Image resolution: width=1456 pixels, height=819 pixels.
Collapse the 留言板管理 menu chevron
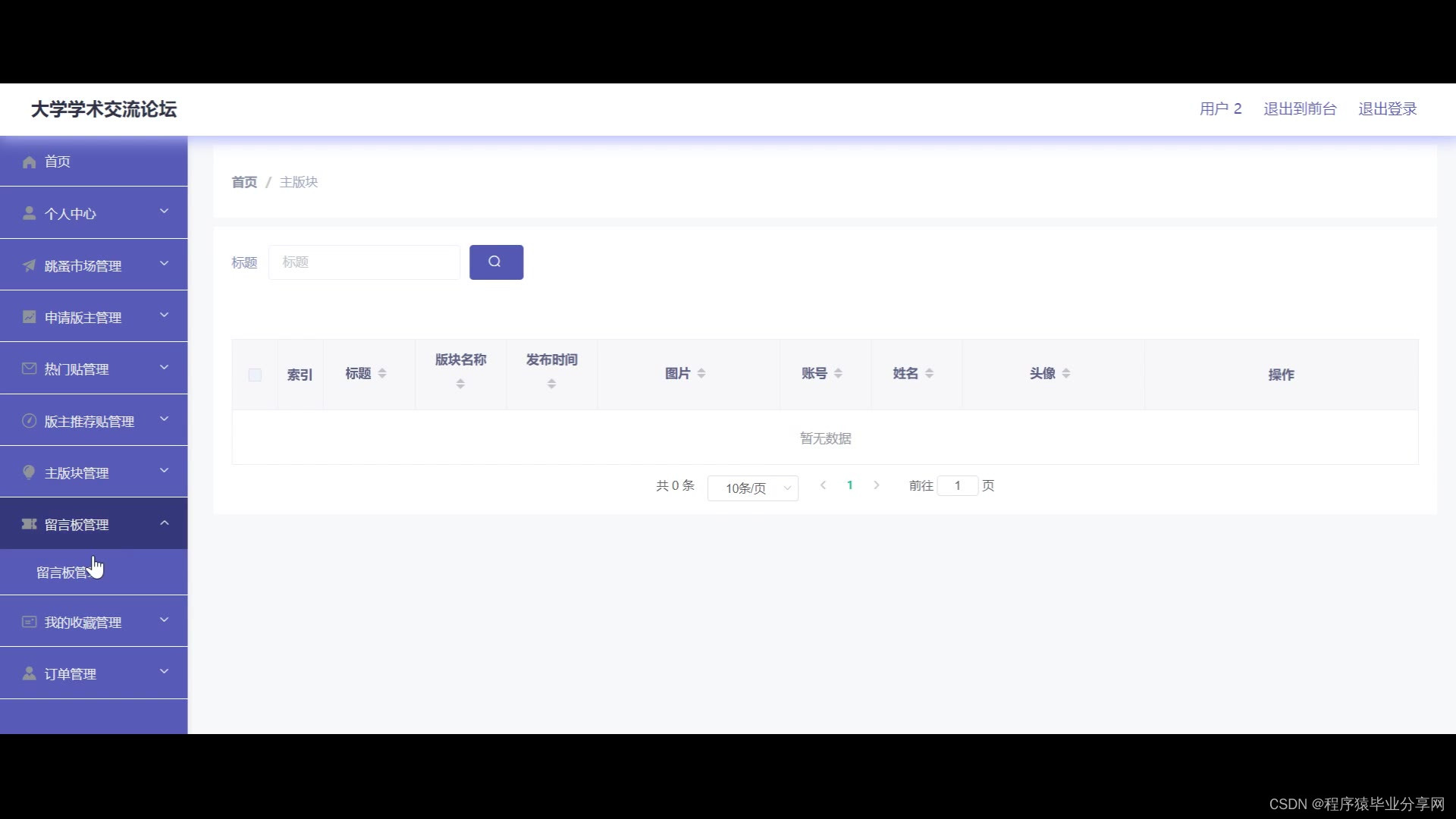[164, 523]
